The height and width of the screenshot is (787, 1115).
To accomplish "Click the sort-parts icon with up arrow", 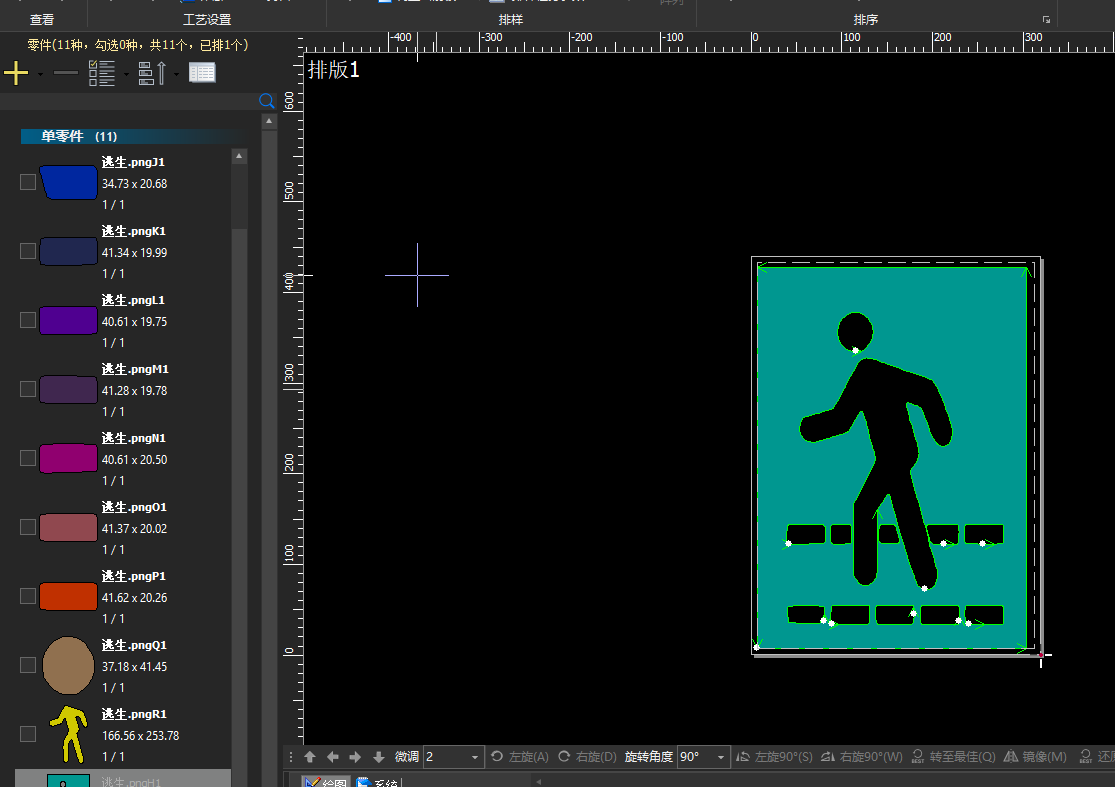I will 151,73.
